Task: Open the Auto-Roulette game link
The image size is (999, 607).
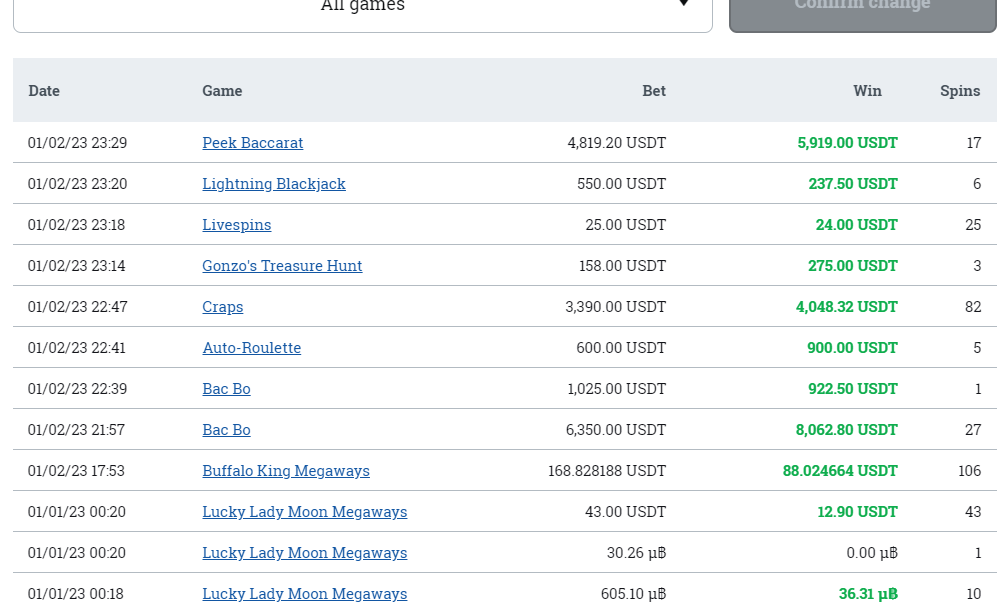Action: [251, 348]
